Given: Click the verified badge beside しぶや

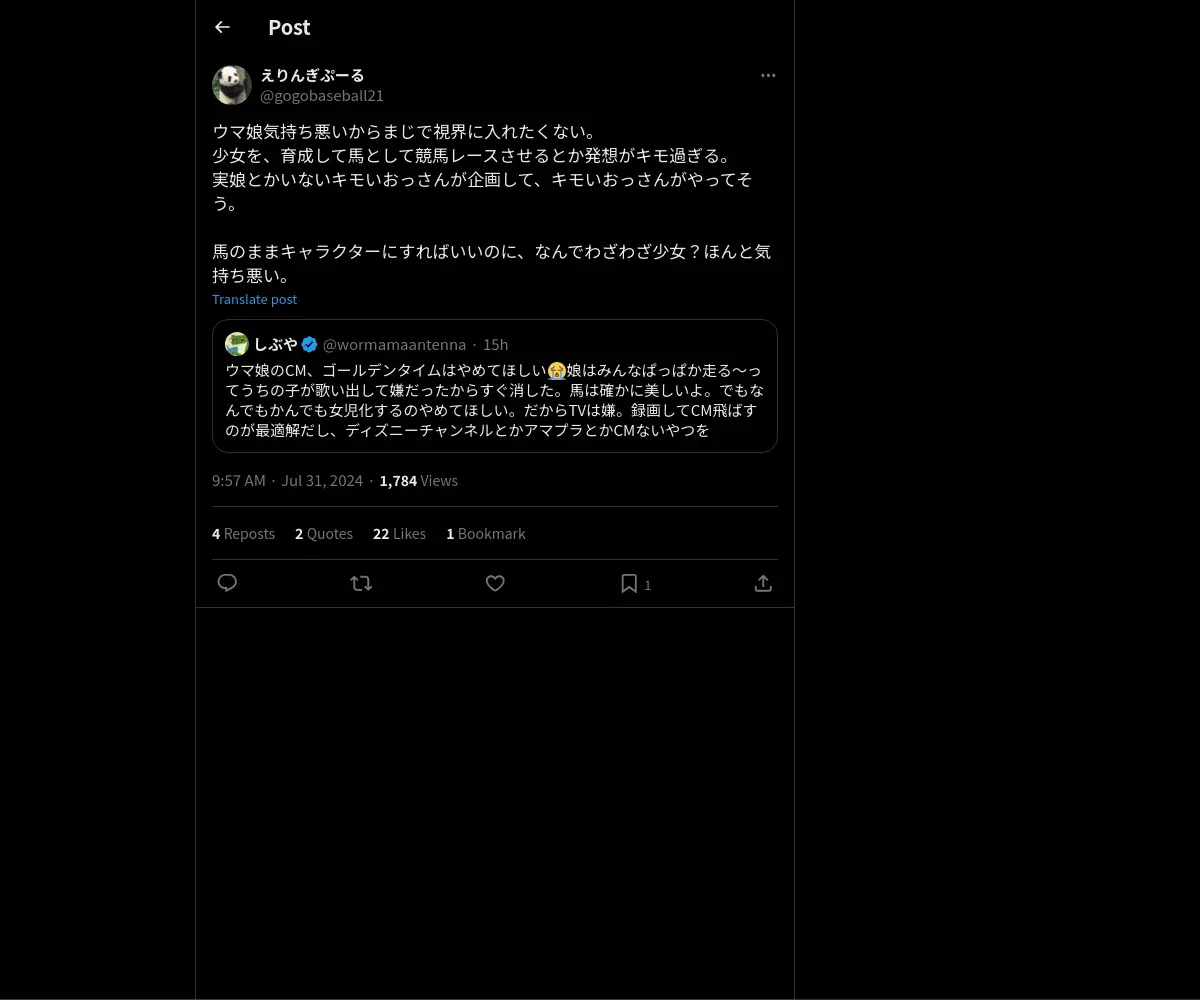Looking at the screenshot, I should coord(310,344).
